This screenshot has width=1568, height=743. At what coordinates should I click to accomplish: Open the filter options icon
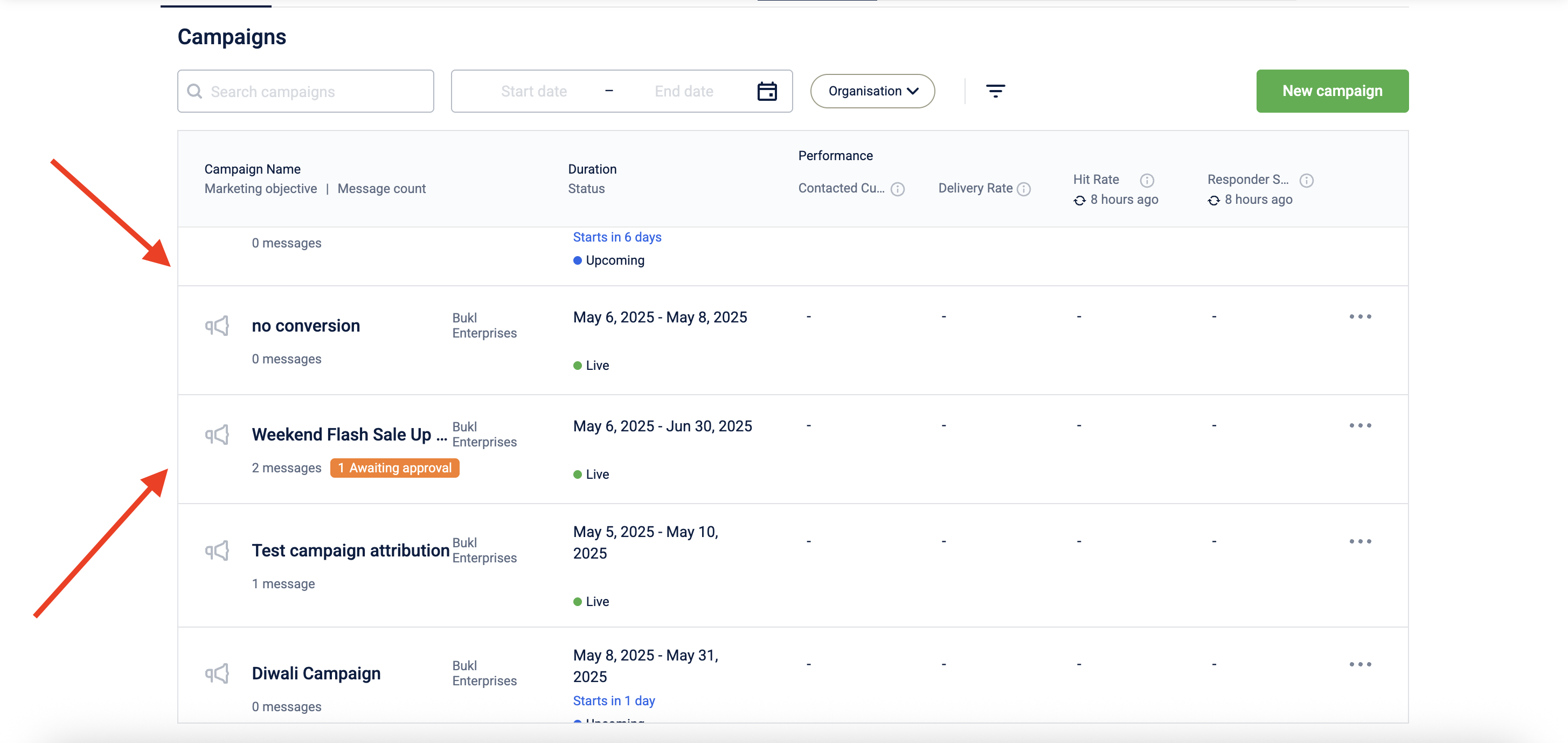(995, 91)
